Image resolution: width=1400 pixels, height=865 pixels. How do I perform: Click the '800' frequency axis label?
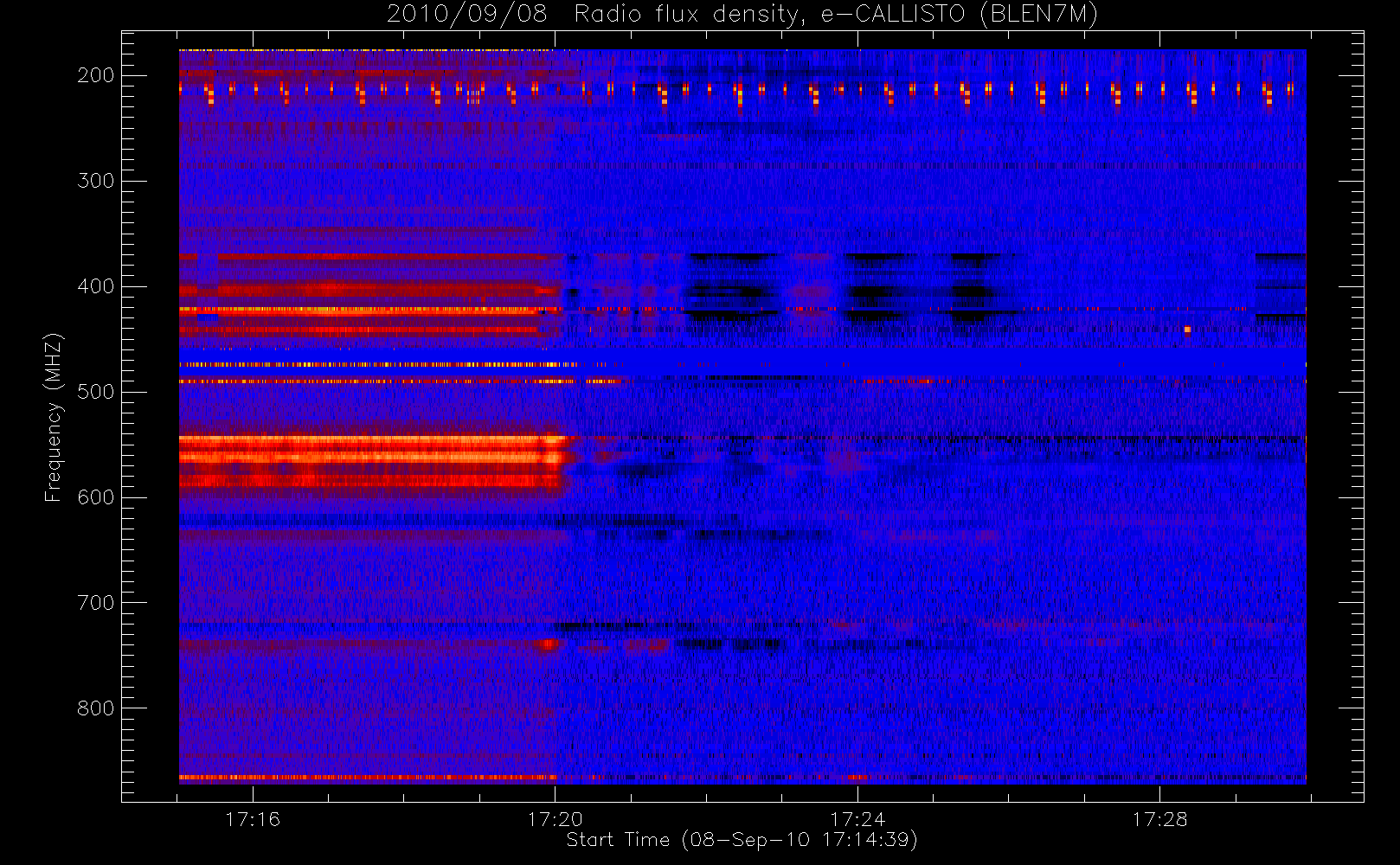pyautogui.click(x=95, y=708)
